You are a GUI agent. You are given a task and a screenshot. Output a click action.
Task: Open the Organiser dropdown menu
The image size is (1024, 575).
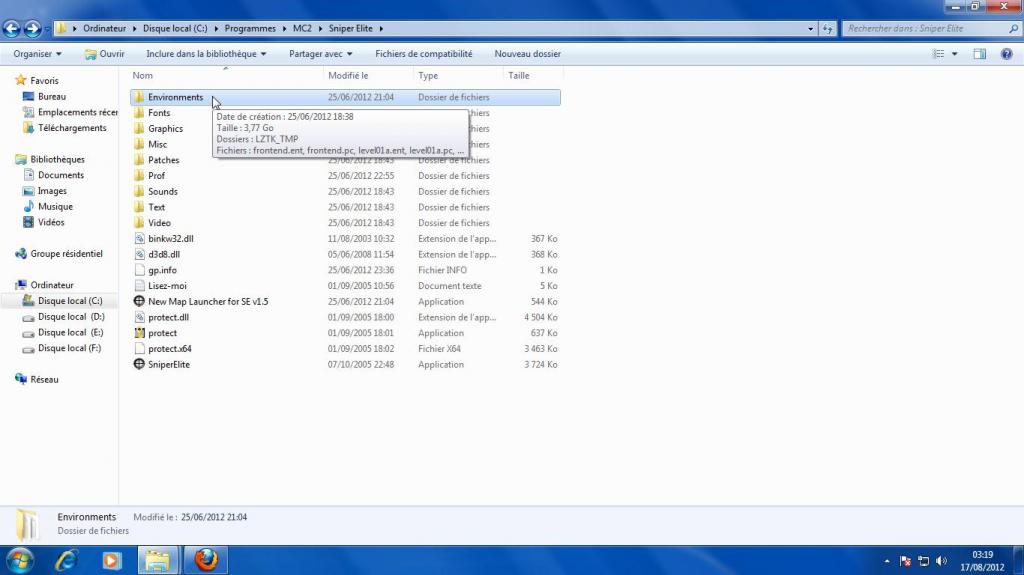37,54
